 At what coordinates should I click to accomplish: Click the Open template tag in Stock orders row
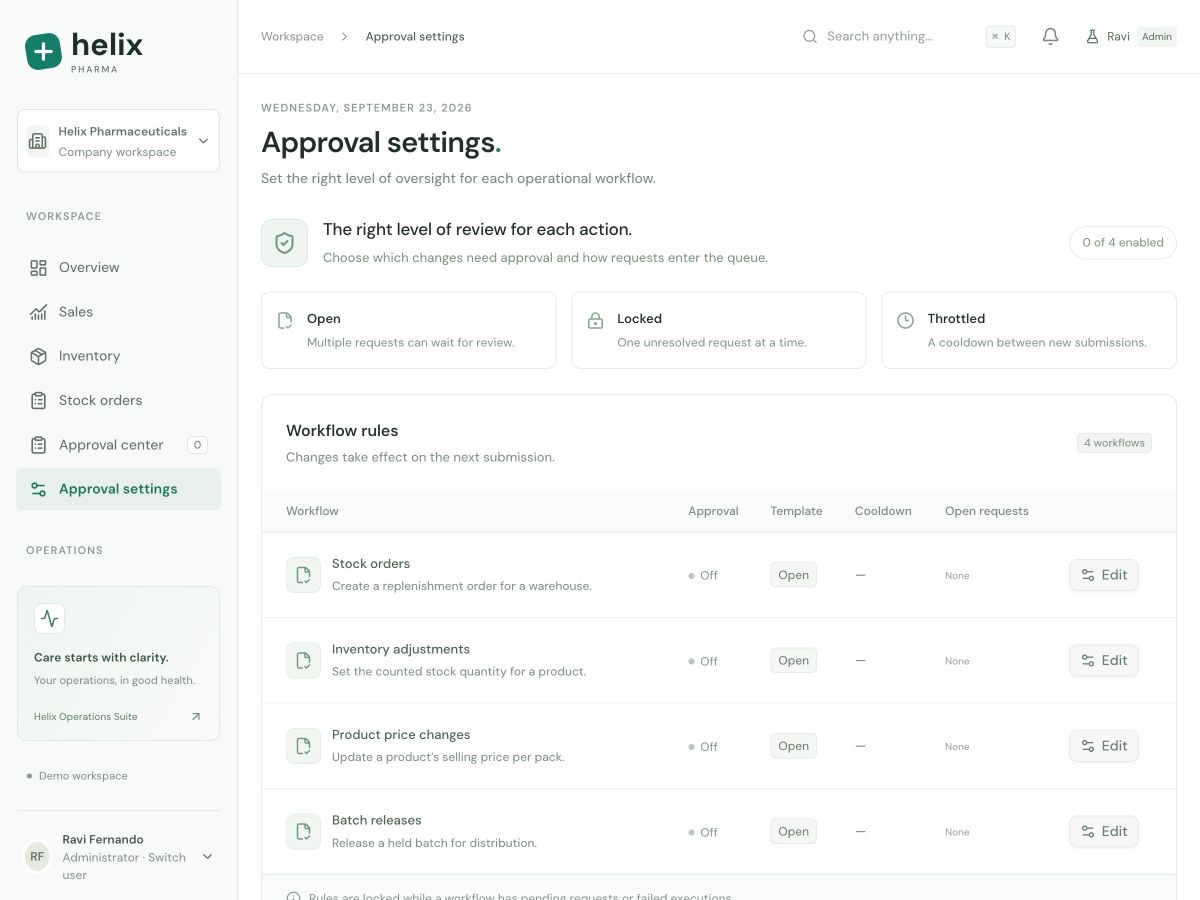coord(793,575)
